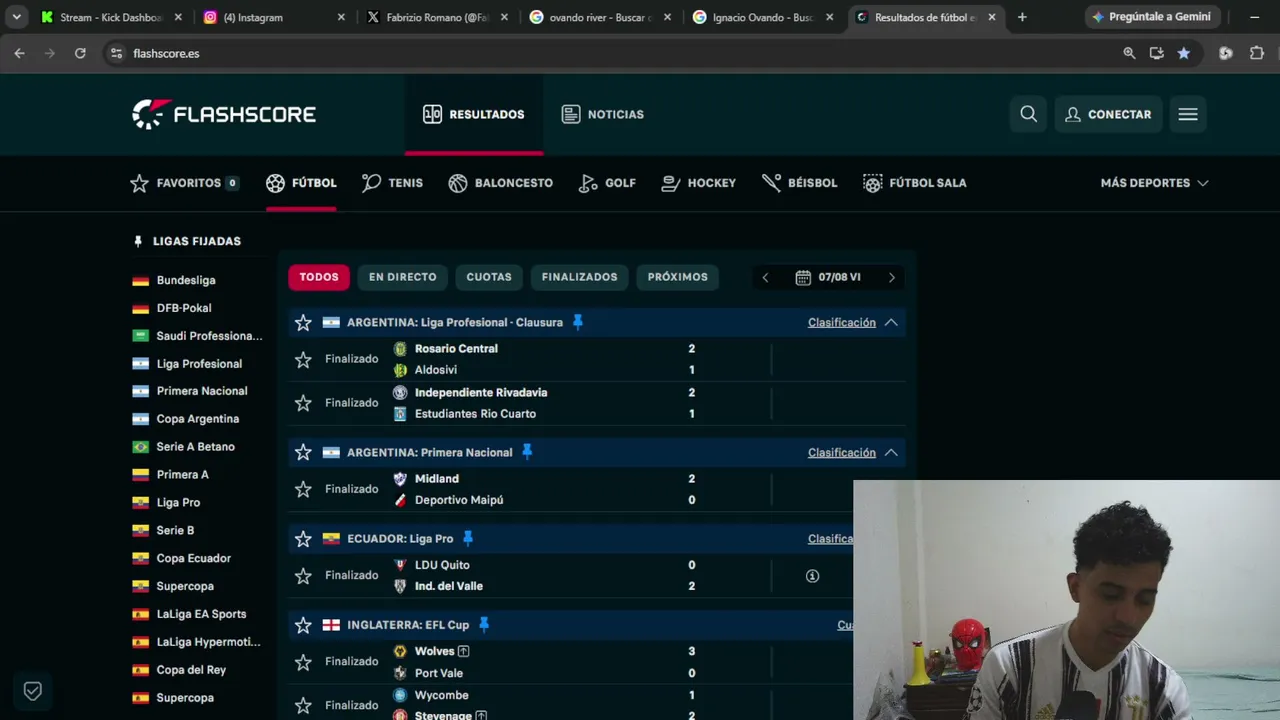Click Pregúntale a Gemini button

[x=1150, y=17]
